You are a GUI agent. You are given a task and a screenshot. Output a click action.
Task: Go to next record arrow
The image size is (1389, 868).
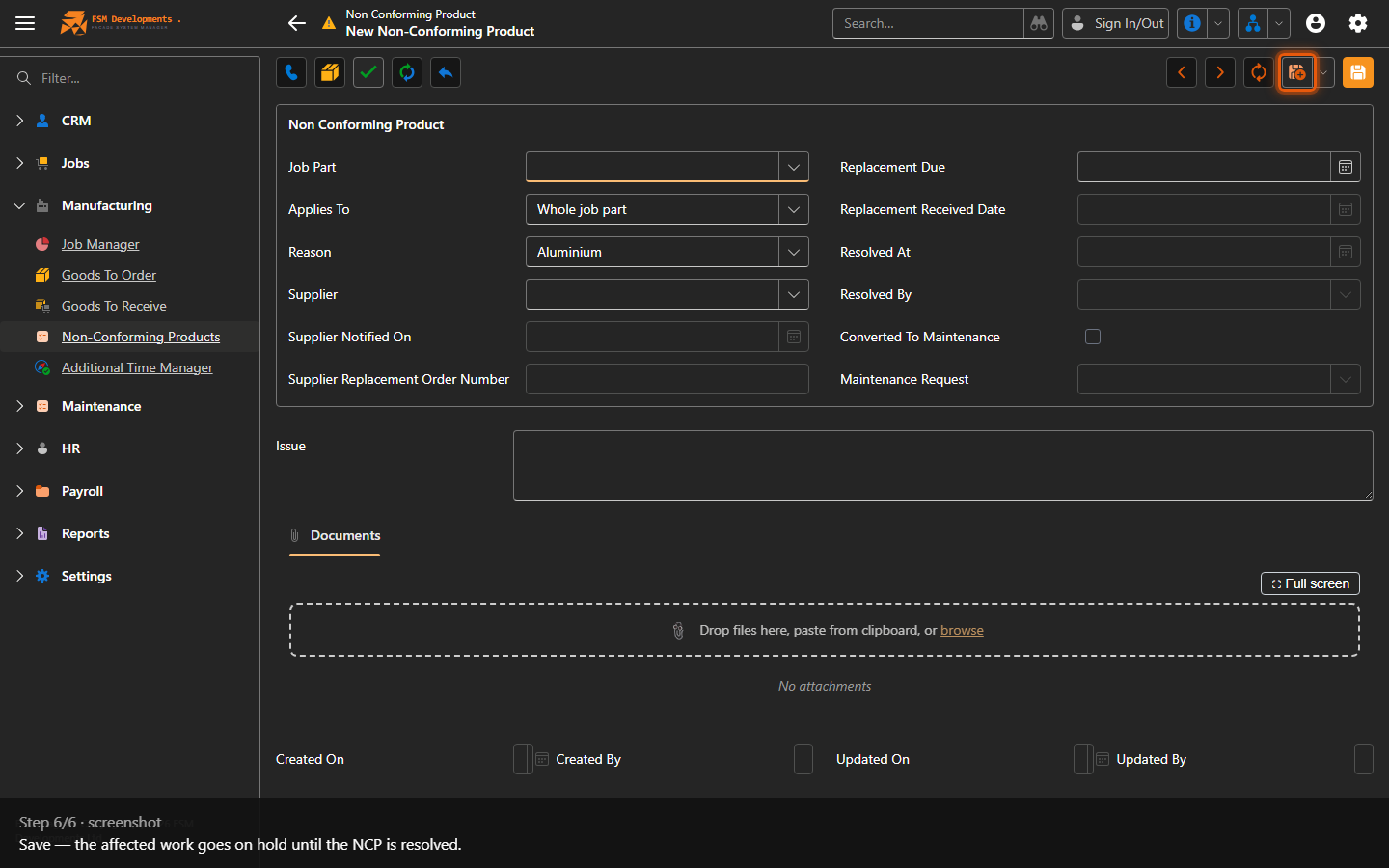[x=1220, y=72]
